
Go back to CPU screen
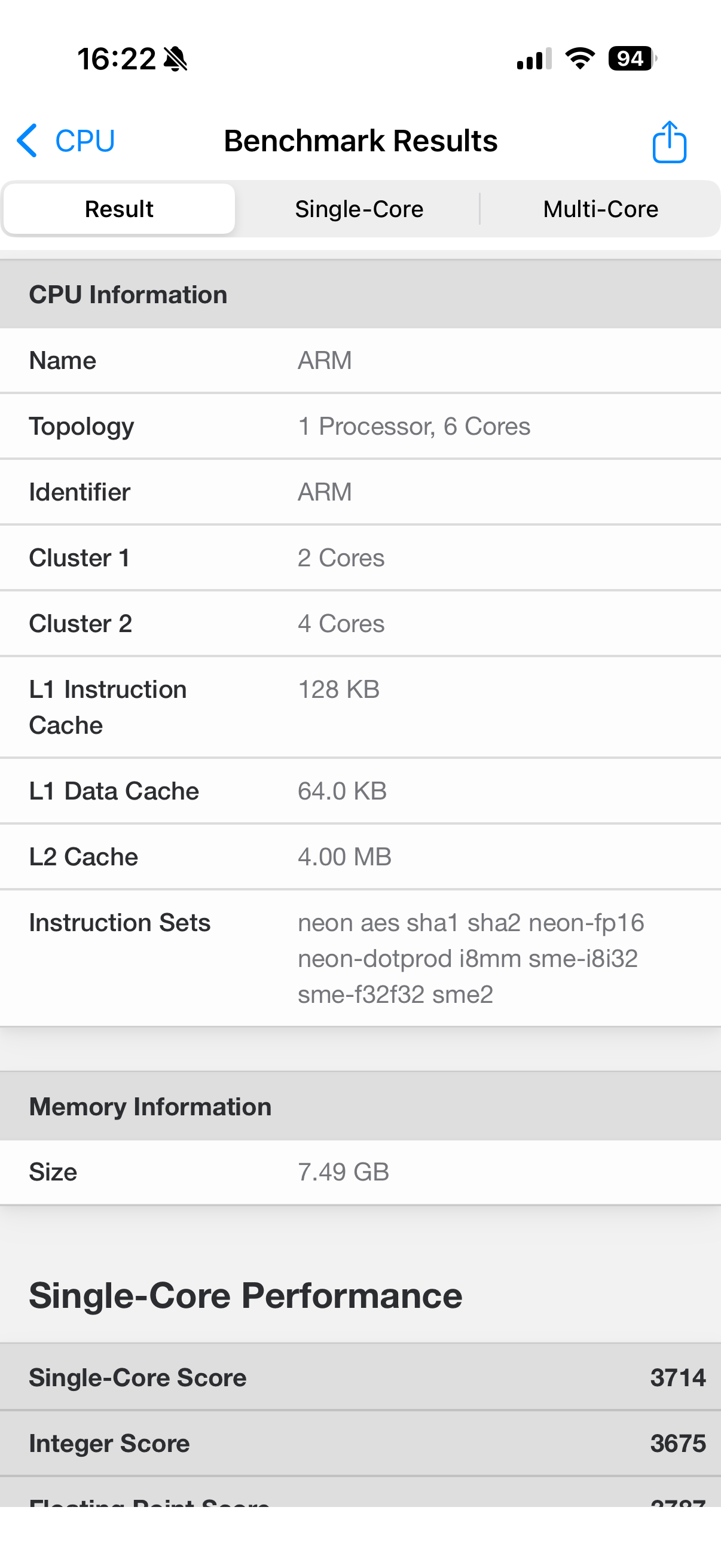tap(84, 141)
